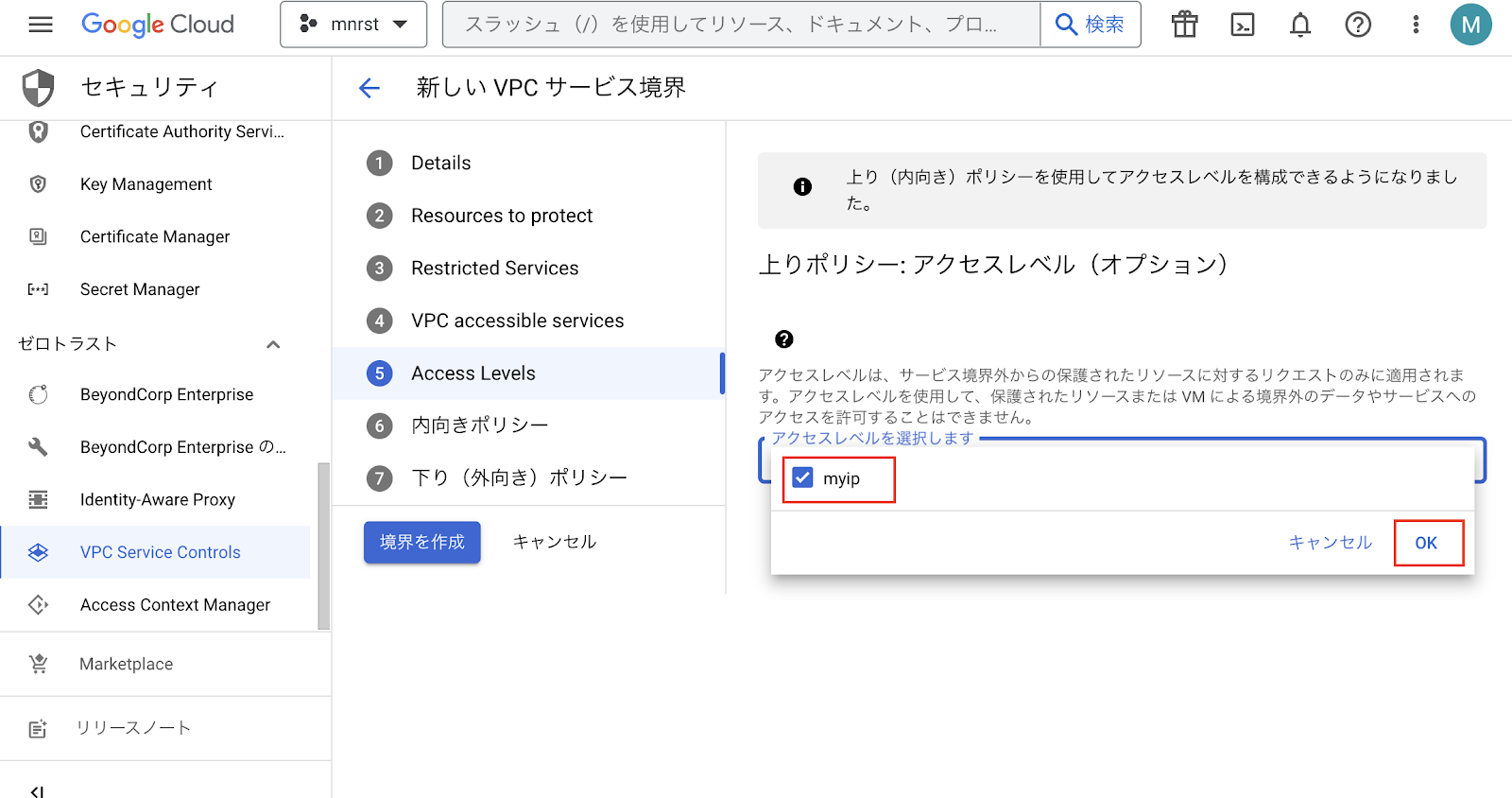The image size is (1512, 798).
Task: Click the resource search input field
Action: pyautogui.click(x=741, y=25)
